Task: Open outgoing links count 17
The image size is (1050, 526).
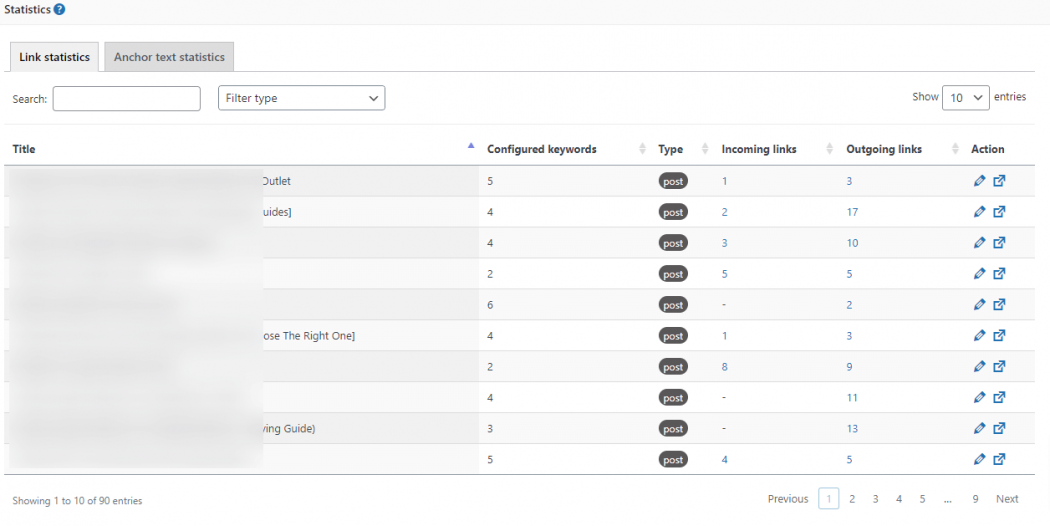Action: click(852, 212)
